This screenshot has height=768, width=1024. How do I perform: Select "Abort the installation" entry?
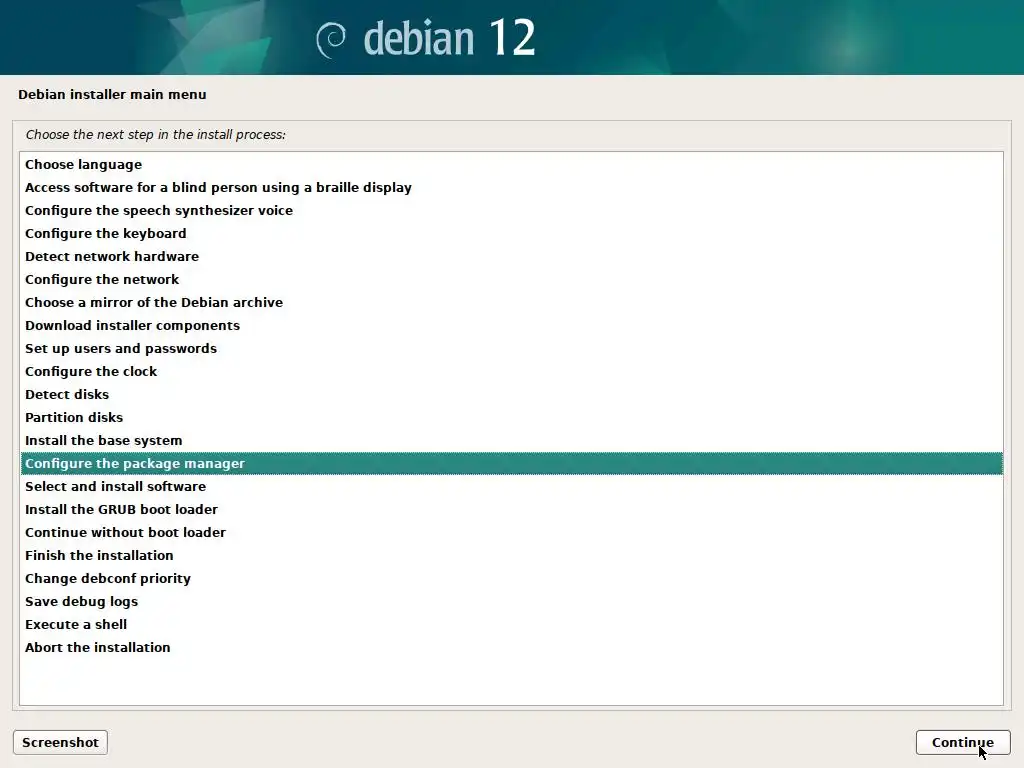tap(511, 647)
